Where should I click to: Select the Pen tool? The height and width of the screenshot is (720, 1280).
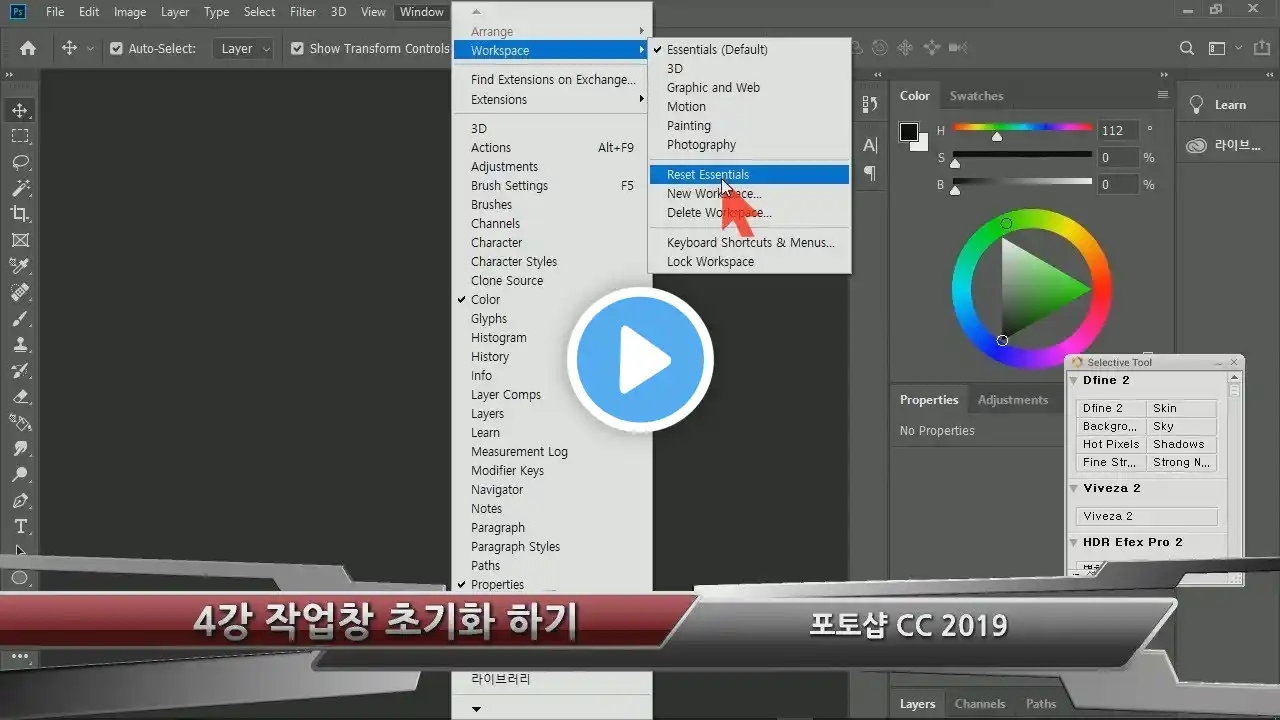[20, 500]
